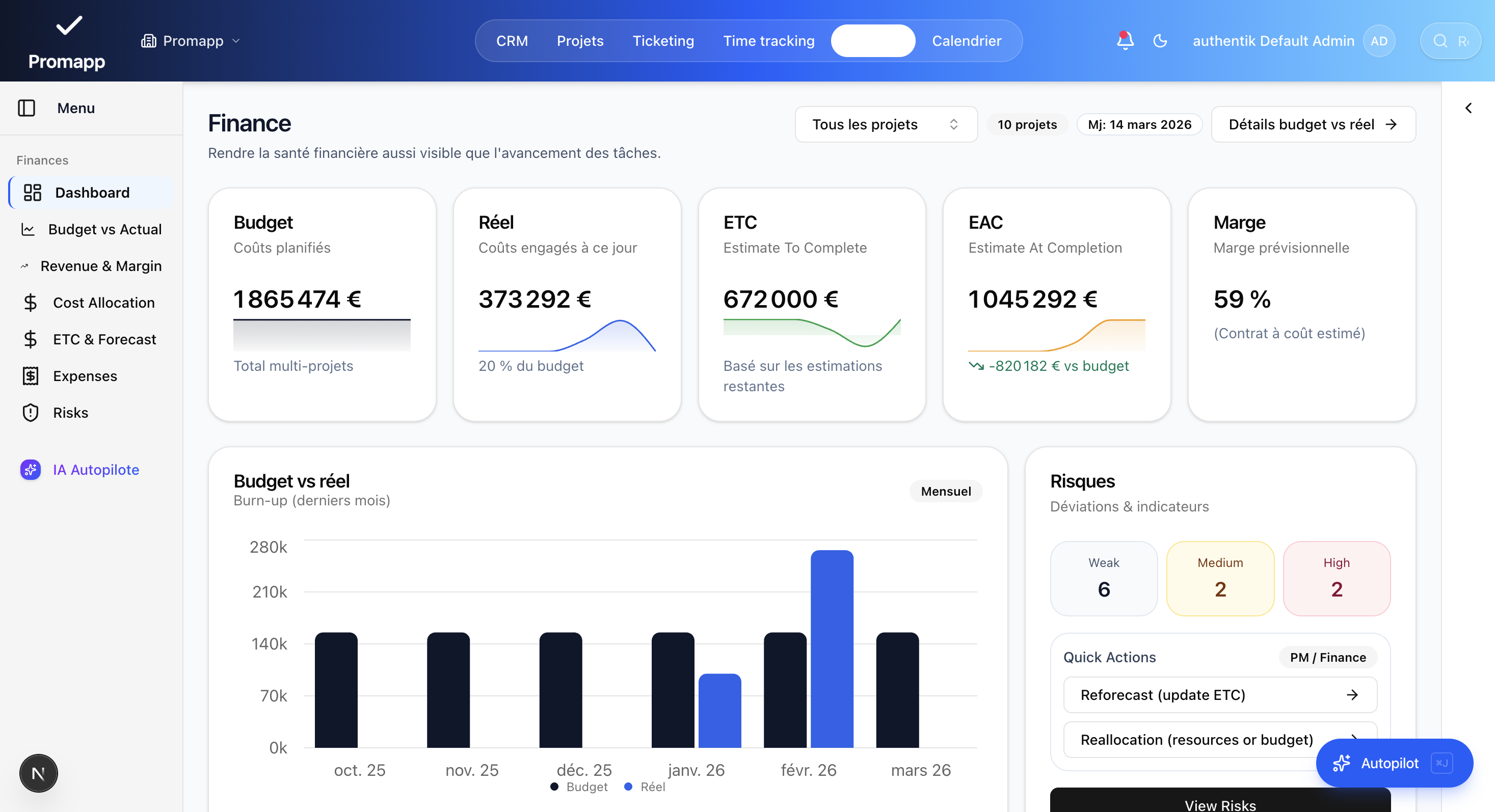Click the Expenses receipt icon
The width and height of the screenshot is (1495, 812).
[x=30, y=376]
